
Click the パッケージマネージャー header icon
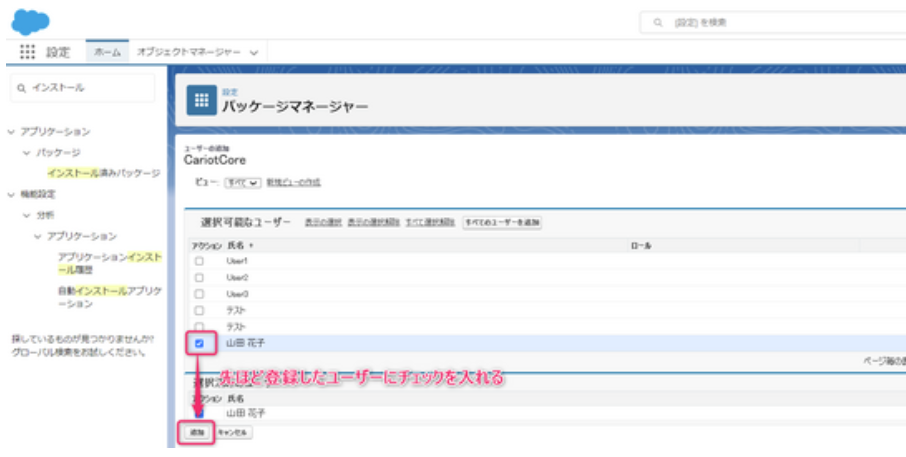[x=202, y=101]
